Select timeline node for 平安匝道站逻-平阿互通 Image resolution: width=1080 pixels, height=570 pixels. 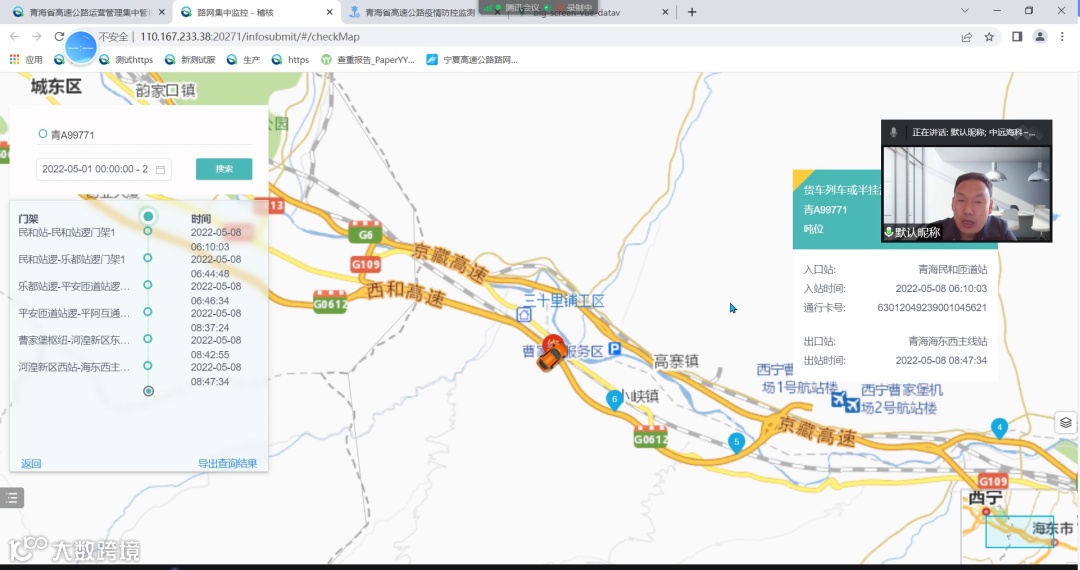coord(147,312)
